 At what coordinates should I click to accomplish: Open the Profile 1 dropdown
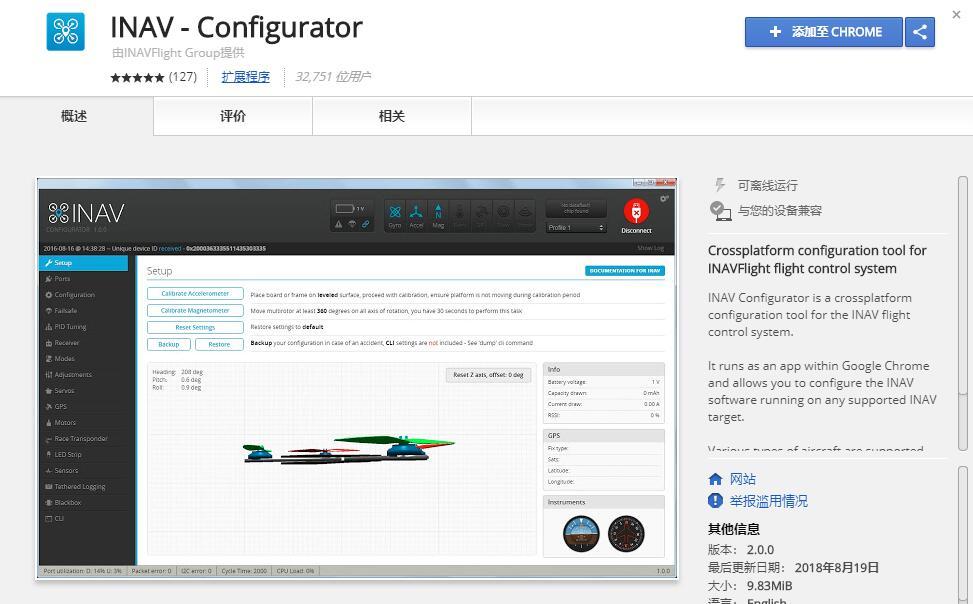[576, 227]
